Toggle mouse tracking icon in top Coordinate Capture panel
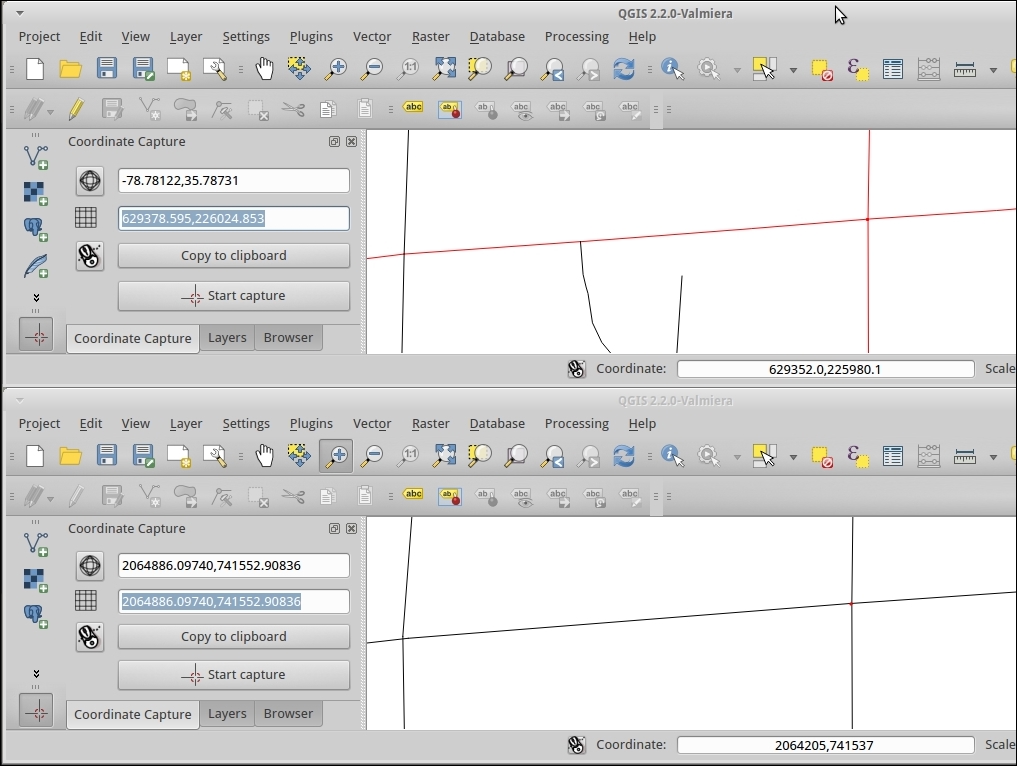This screenshot has height=766, width=1017. (90, 256)
